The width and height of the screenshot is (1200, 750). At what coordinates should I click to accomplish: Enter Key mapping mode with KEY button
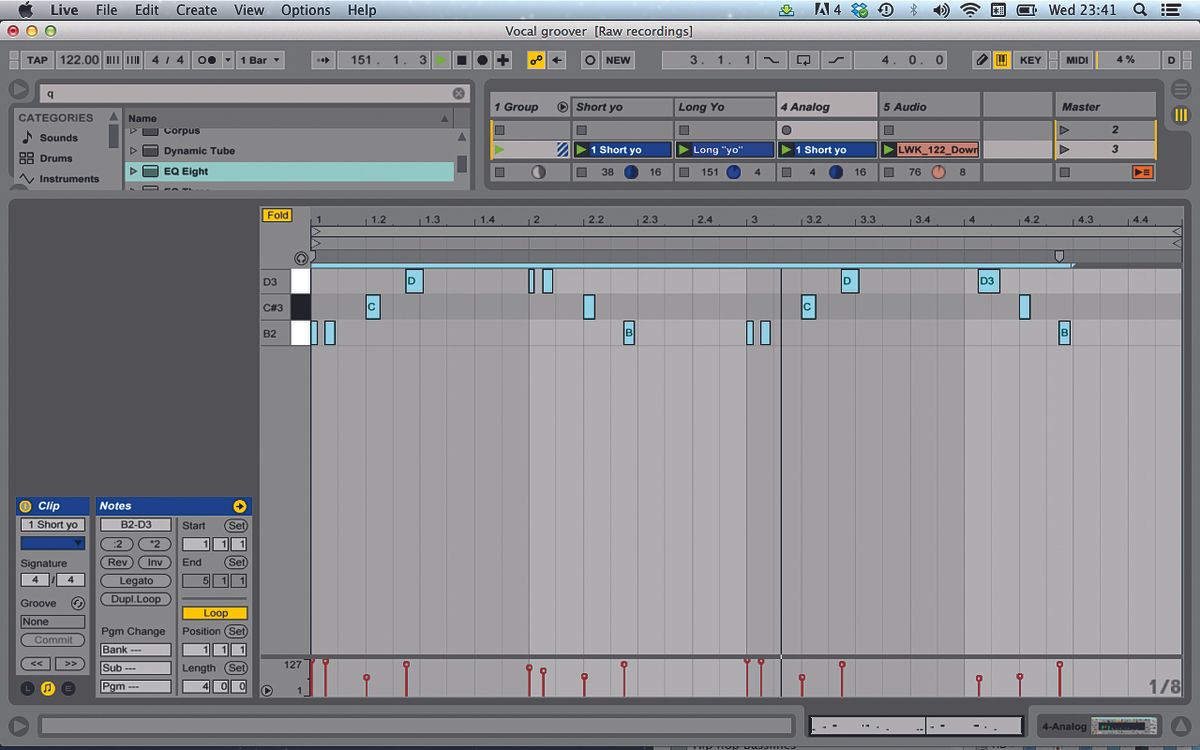pos(1030,60)
